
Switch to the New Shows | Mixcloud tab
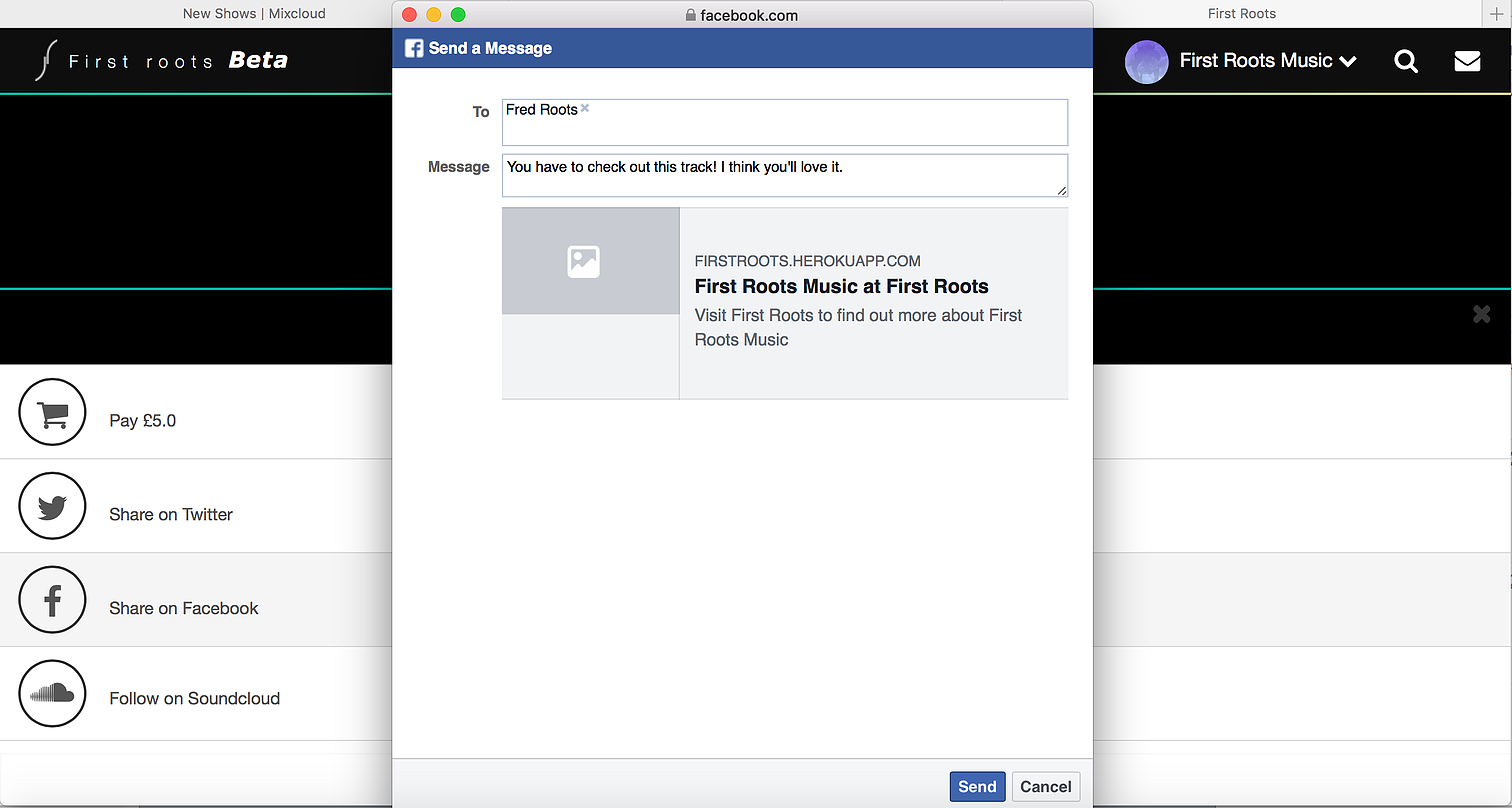(x=254, y=13)
